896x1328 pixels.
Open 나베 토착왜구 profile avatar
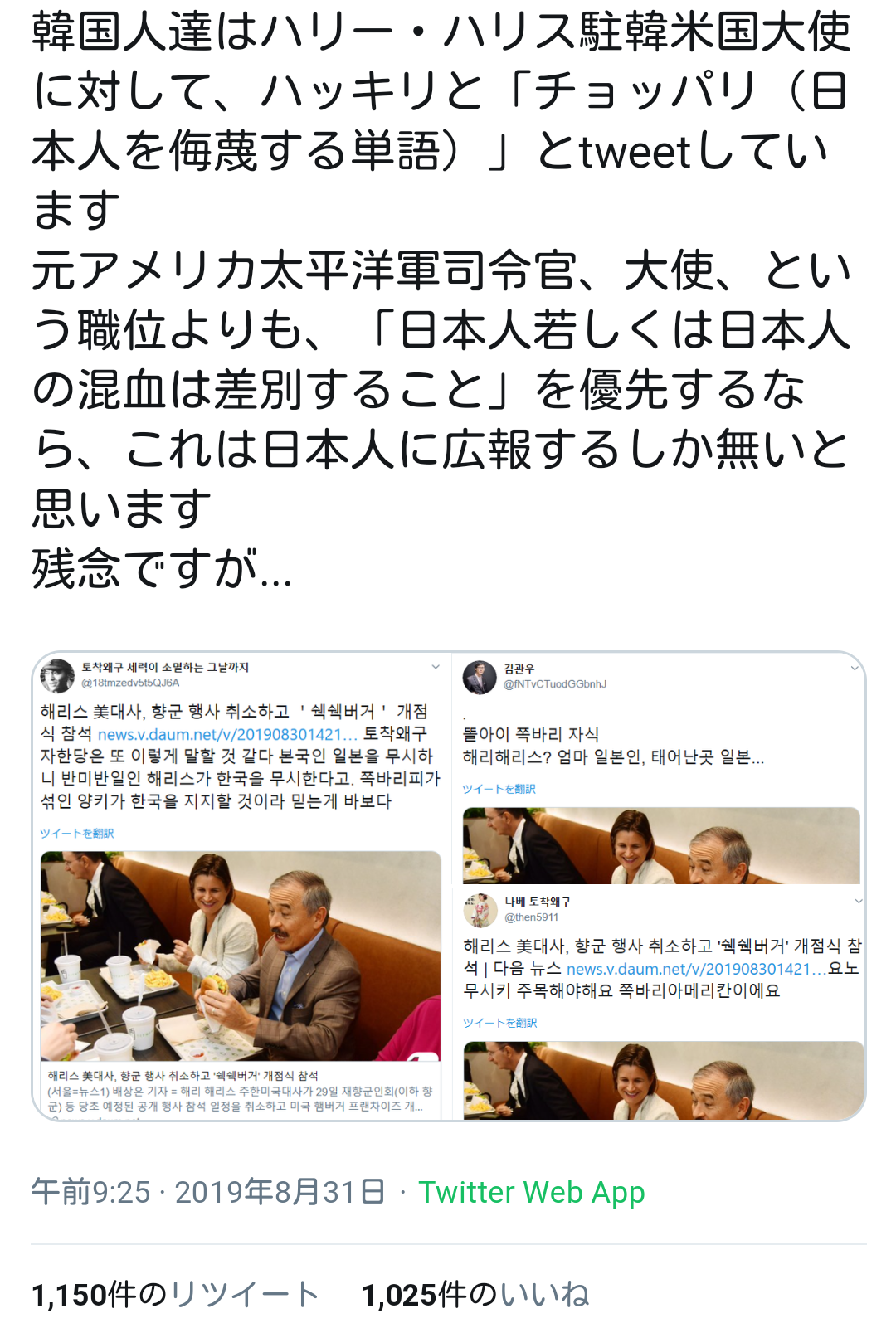480,910
